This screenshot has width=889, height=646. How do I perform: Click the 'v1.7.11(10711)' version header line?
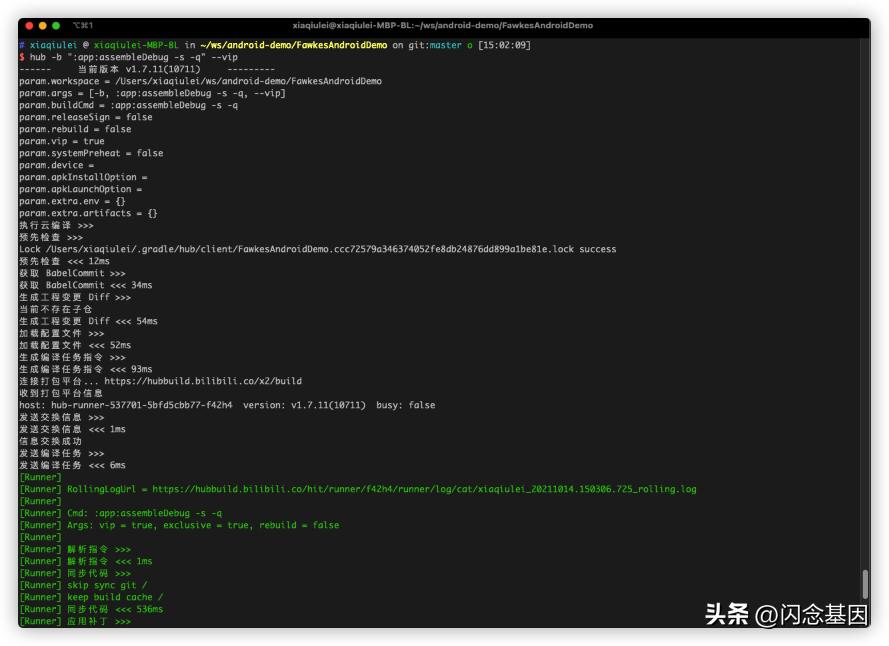pos(147,69)
